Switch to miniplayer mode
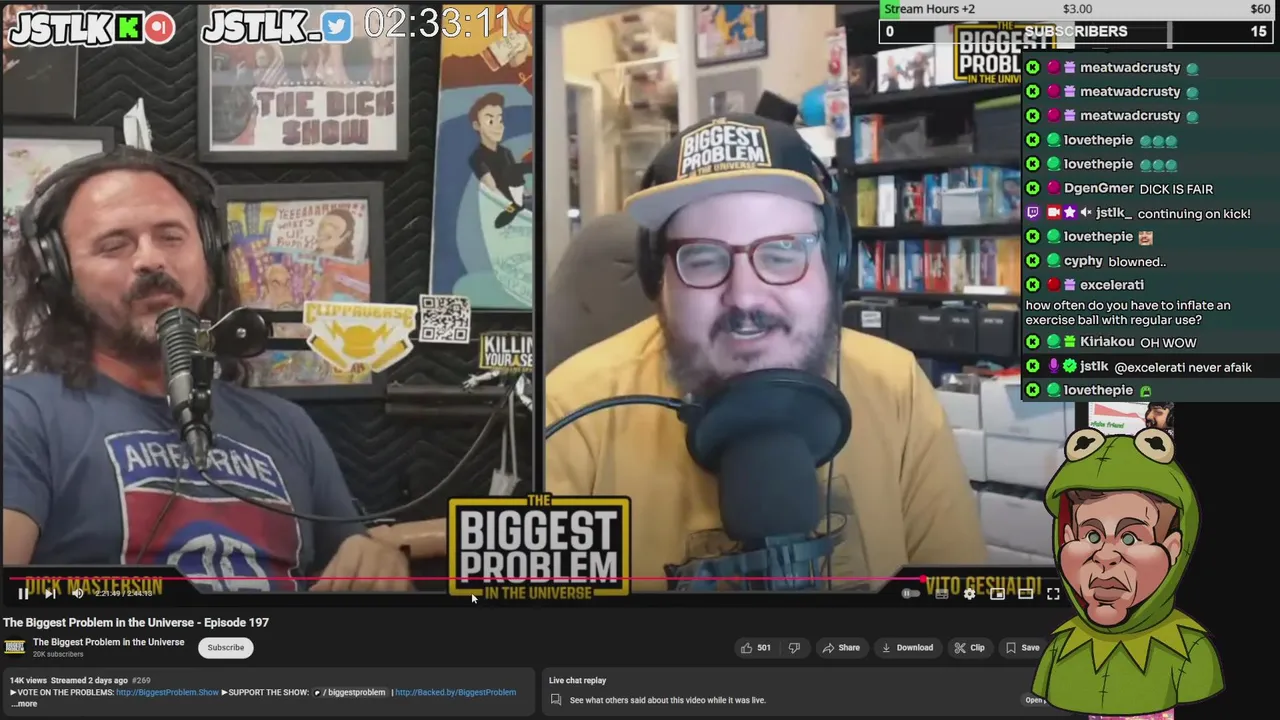This screenshot has width=1280, height=720. click(x=997, y=594)
